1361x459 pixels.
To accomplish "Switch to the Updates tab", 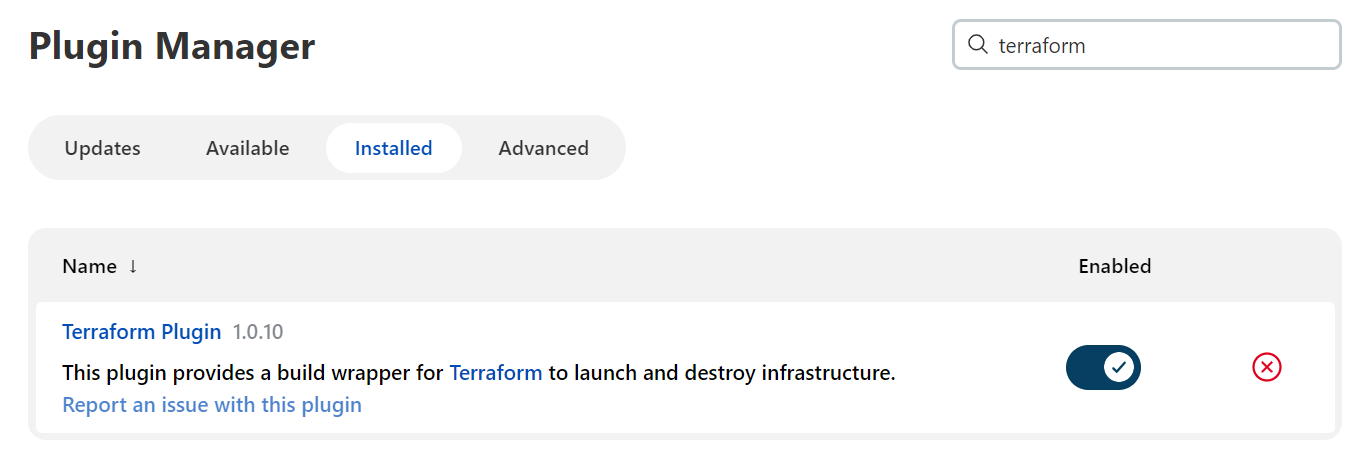I will 102,148.
